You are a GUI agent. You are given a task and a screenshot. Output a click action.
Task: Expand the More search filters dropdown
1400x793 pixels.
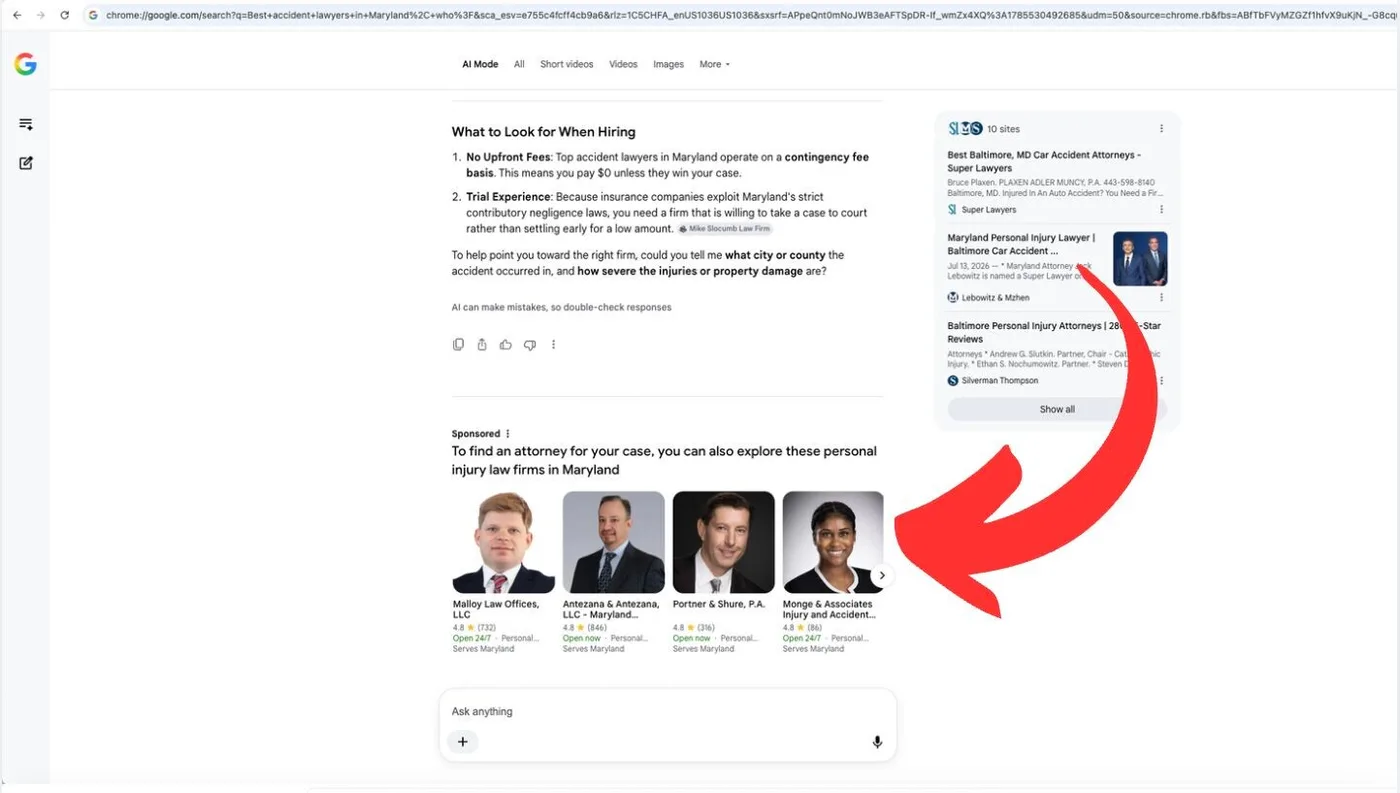click(x=714, y=64)
